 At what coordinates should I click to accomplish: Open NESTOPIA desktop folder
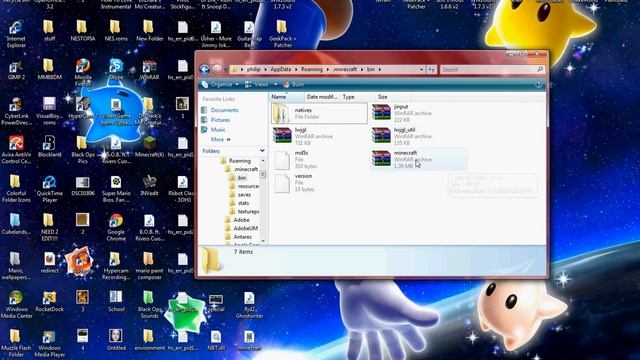tap(83, 30)
